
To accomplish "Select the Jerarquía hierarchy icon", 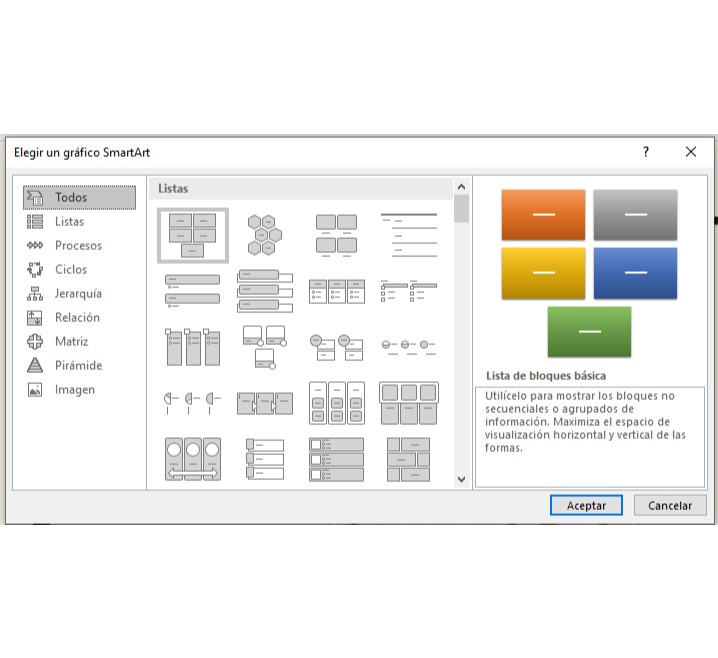I will (35, 294).
